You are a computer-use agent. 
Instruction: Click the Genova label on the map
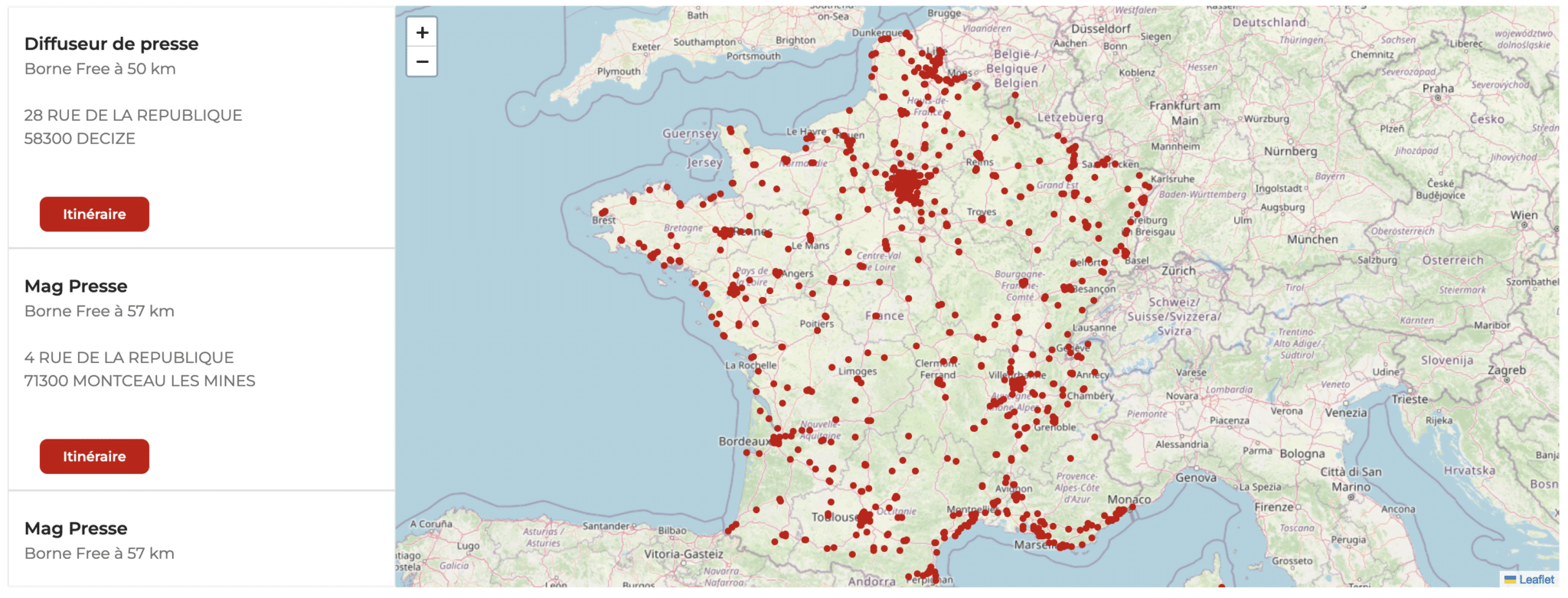1196,478
